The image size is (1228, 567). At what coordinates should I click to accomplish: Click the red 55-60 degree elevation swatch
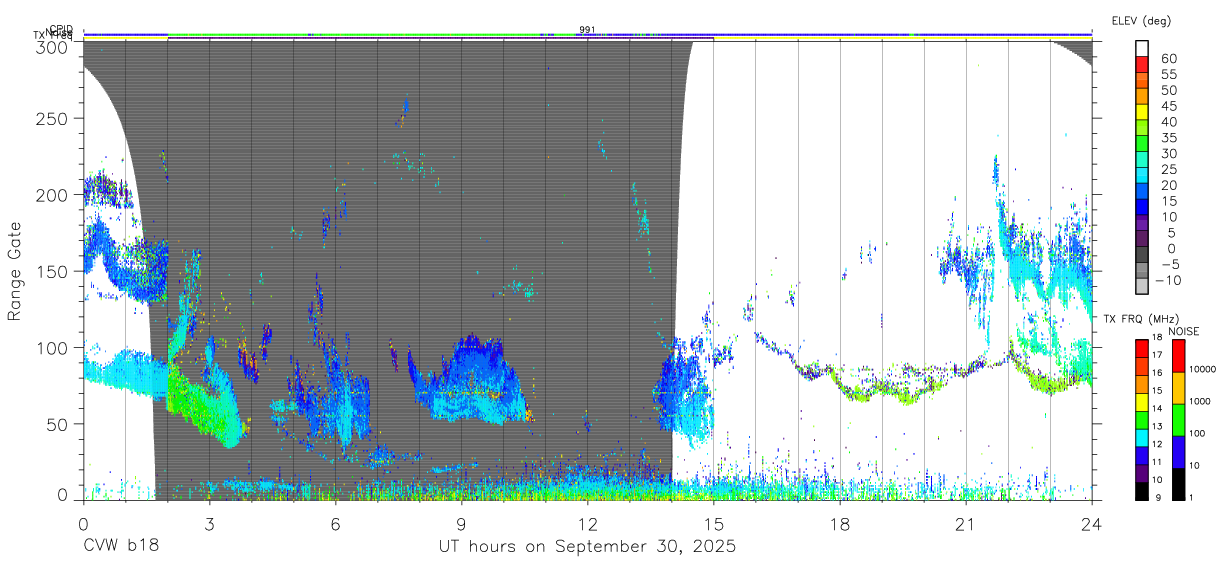point(1143,66)
